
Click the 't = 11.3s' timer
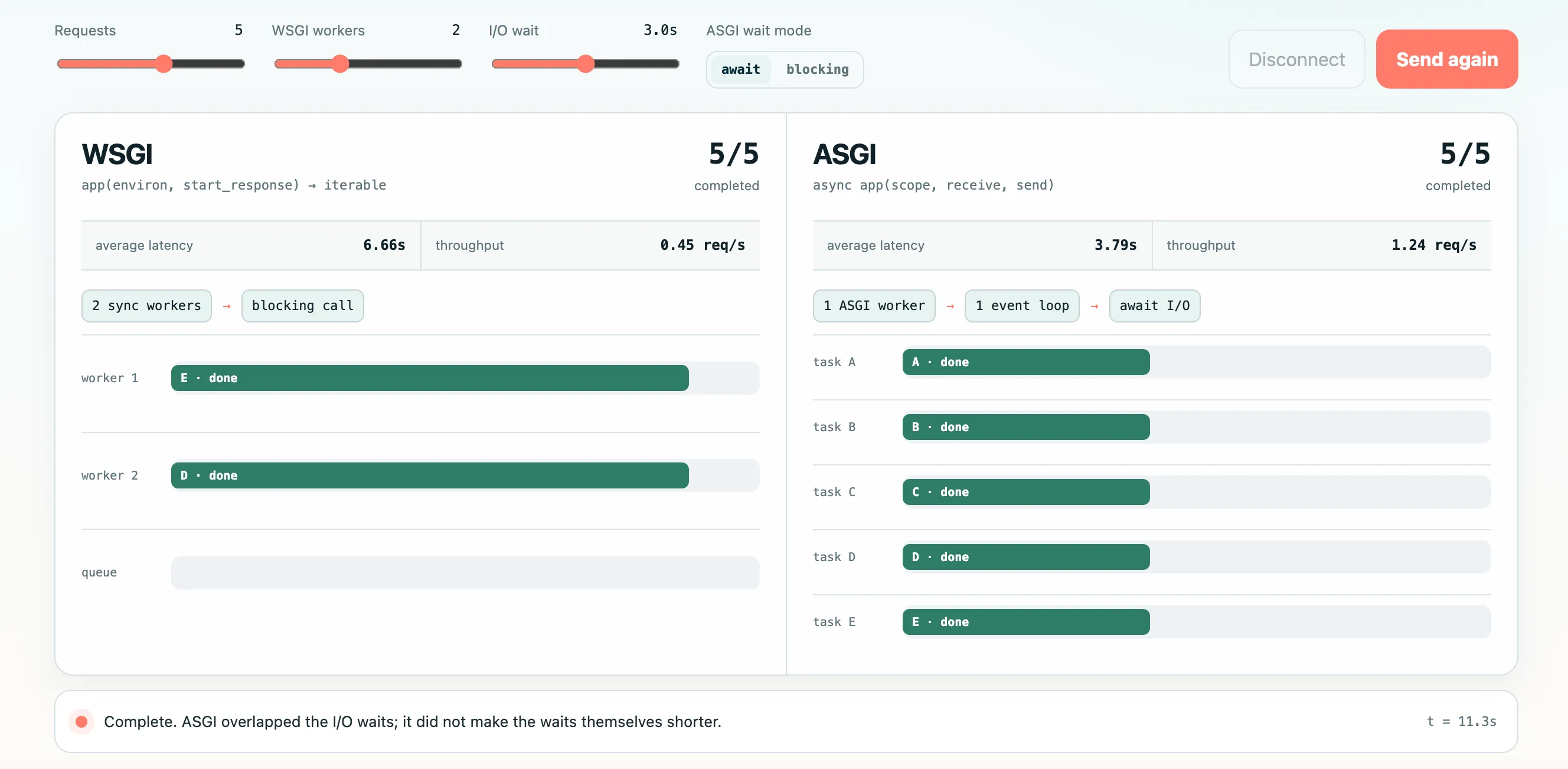click(1462, 722)
